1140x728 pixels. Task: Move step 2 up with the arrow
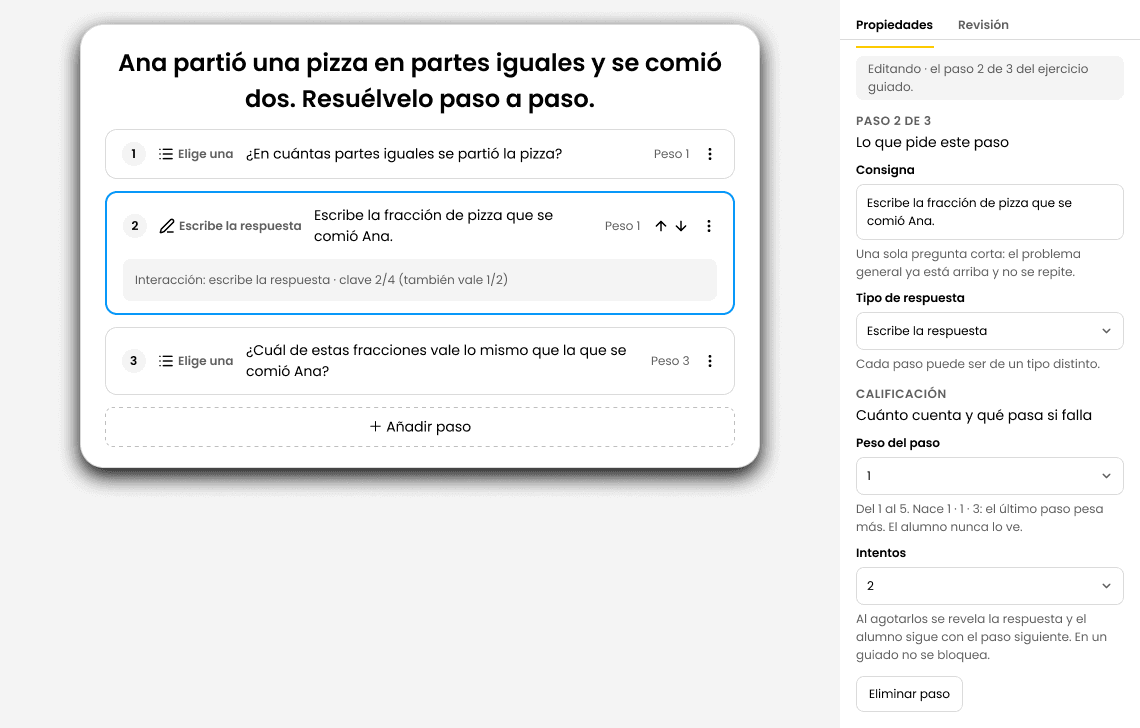click(661, 226)
